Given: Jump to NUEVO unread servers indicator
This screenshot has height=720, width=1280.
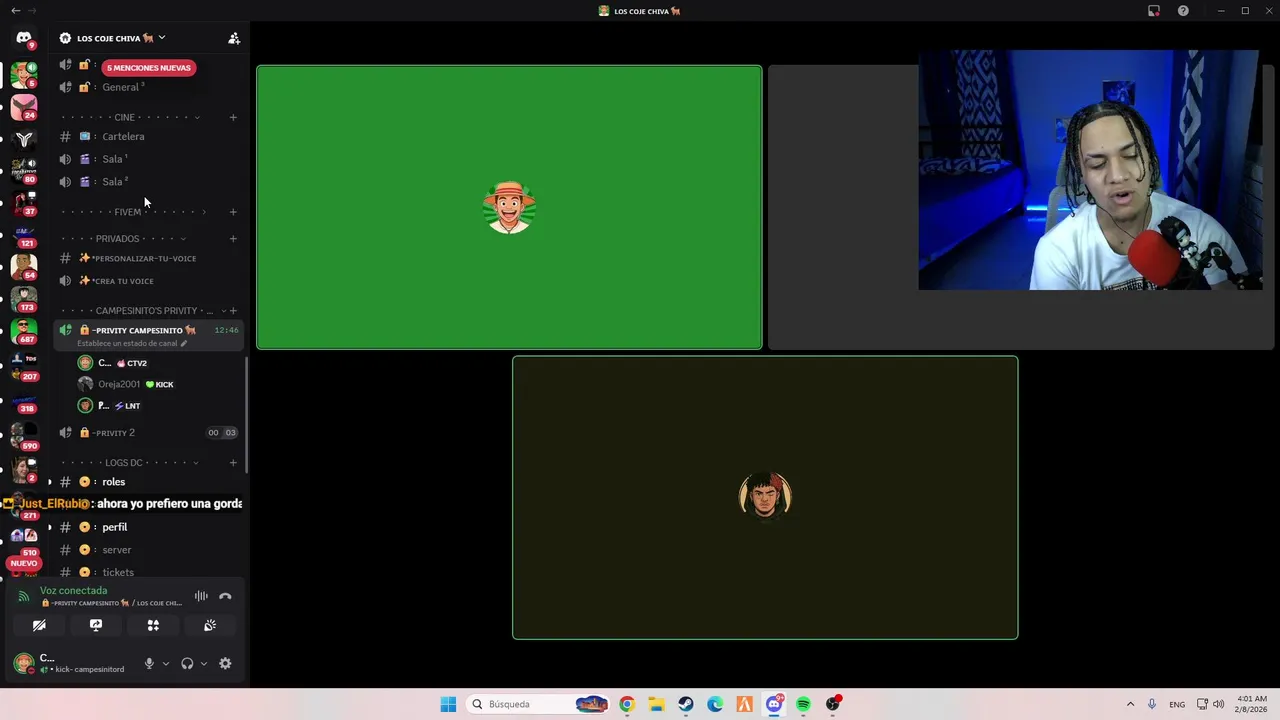Looking at the screenshot, I should pos(24,563).
